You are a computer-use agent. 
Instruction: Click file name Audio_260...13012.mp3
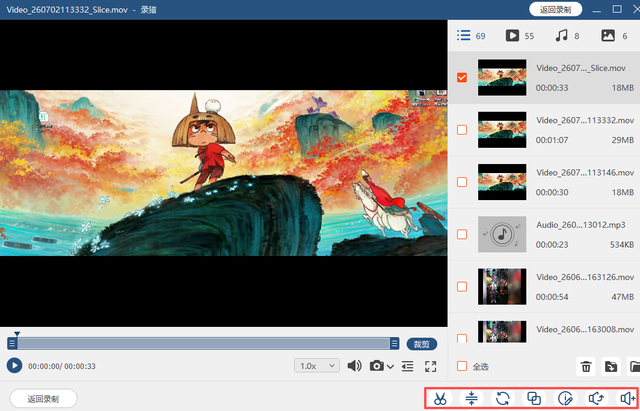[x=581, y=225]
